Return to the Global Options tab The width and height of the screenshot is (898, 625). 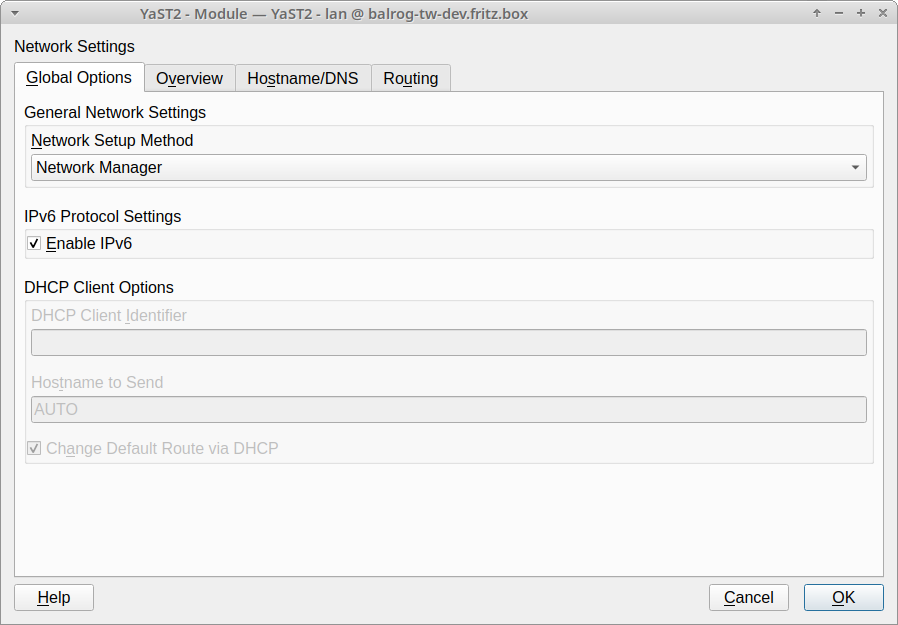click(x=79, y=77)
